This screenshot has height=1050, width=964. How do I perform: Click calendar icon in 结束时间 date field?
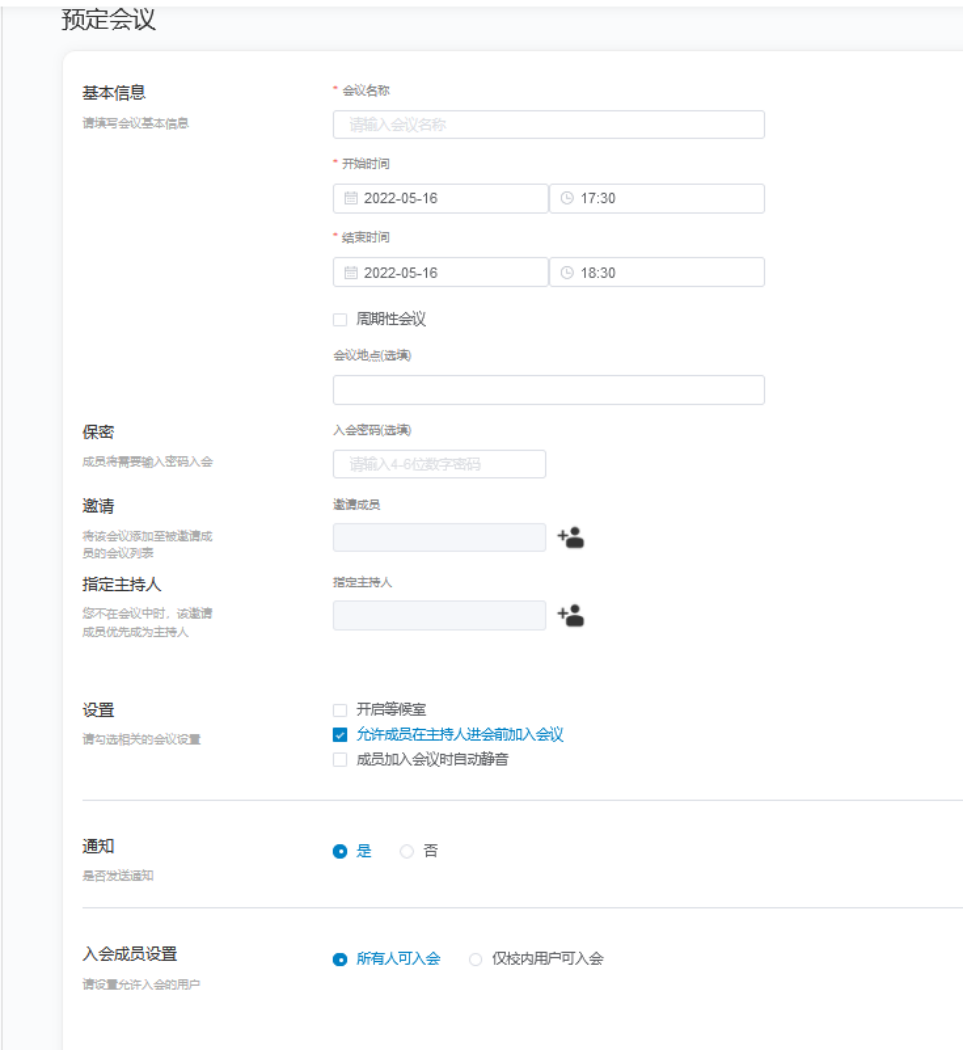coord(350,273)
